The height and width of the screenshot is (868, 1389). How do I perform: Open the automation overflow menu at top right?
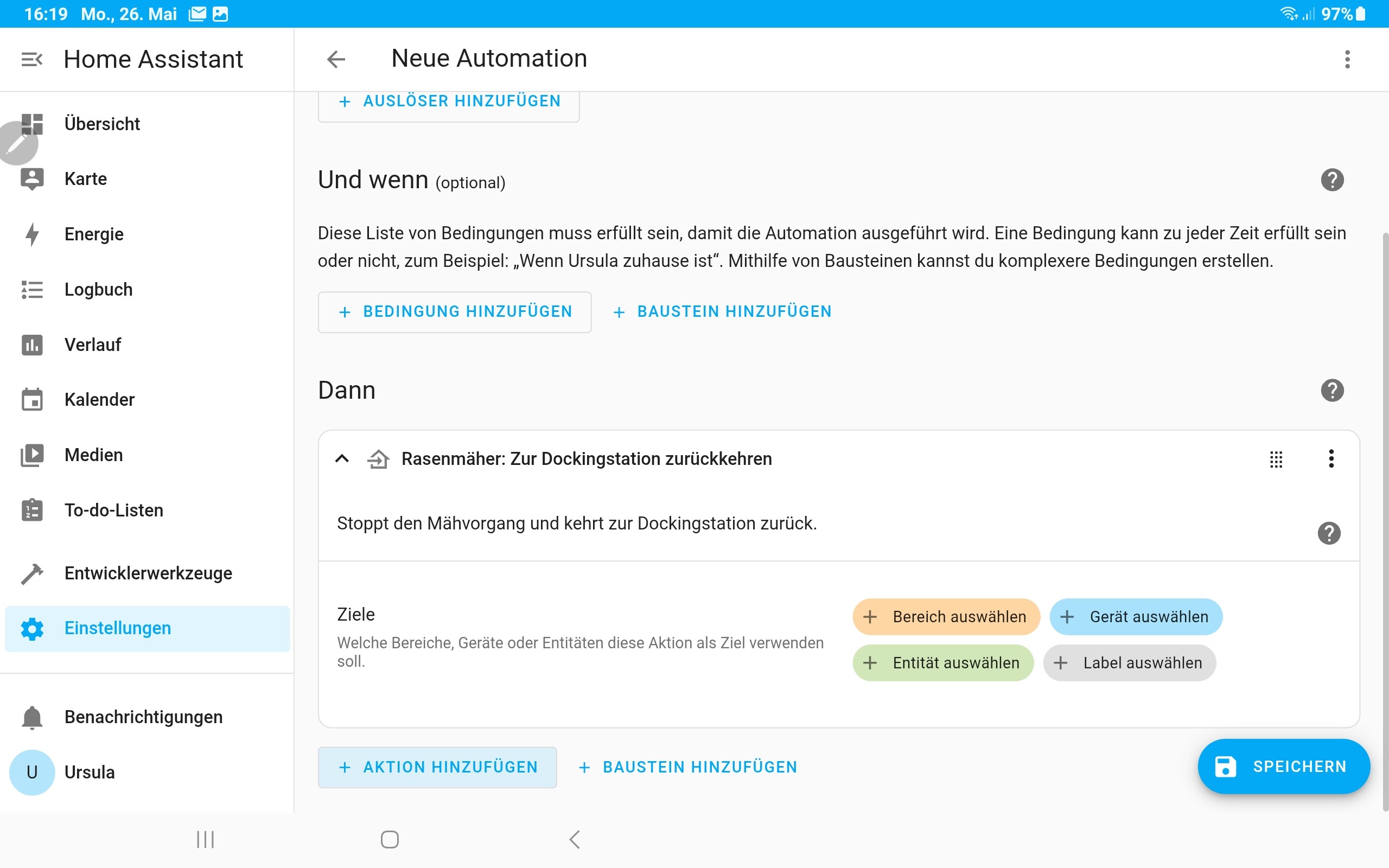(x=1347, y=59)
